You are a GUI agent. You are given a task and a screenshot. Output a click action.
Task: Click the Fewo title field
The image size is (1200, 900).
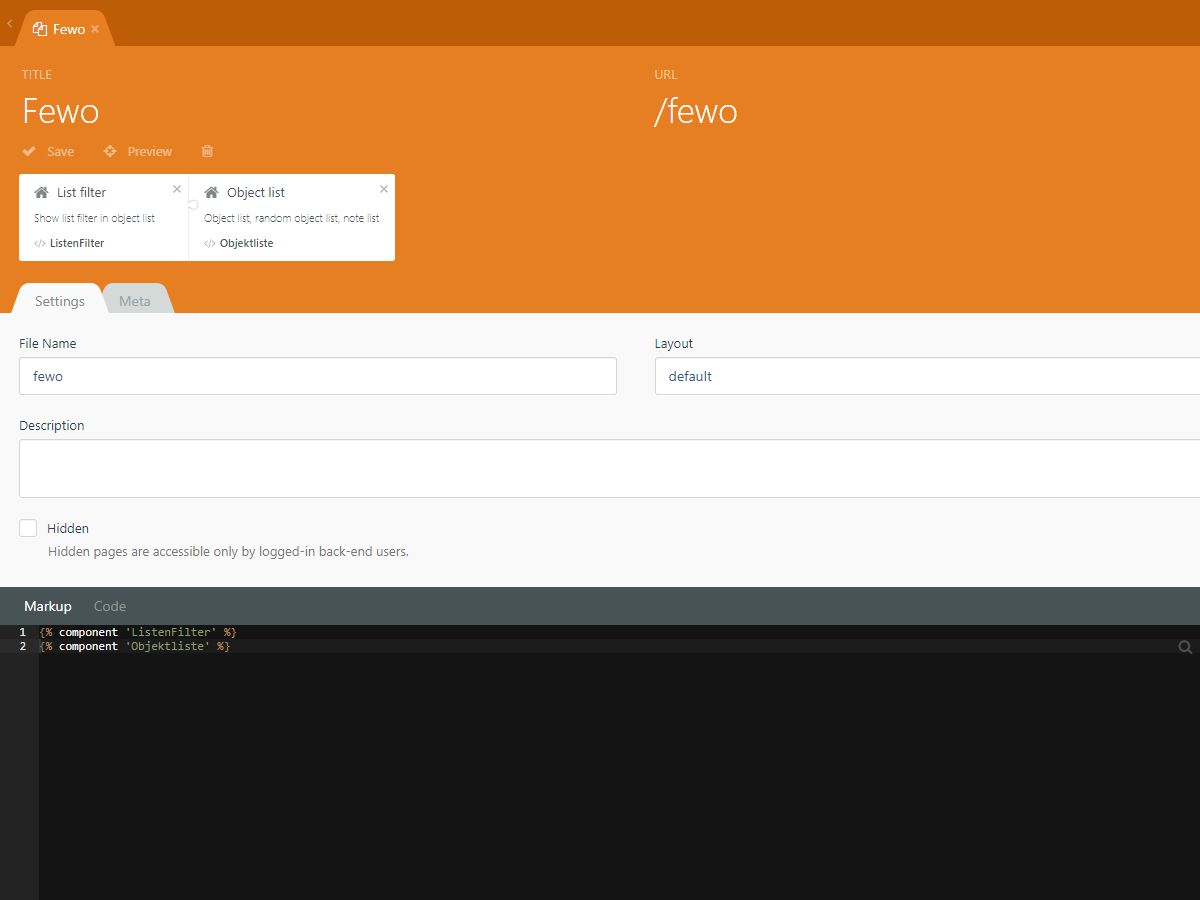[61, 110]
